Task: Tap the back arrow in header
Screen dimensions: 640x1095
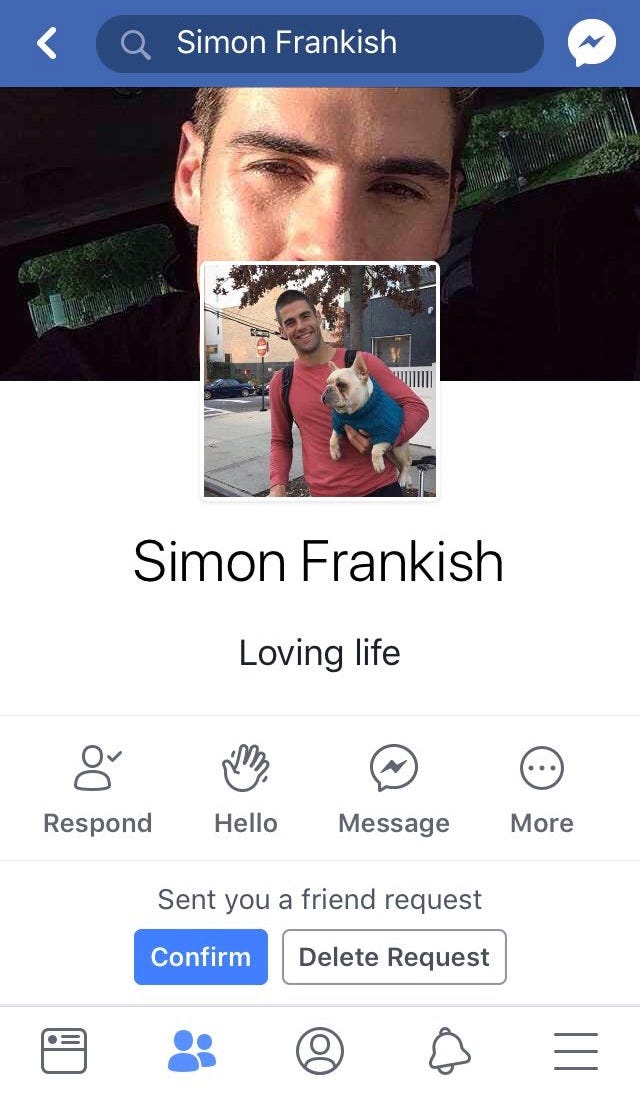Action: tap(47, 43)
